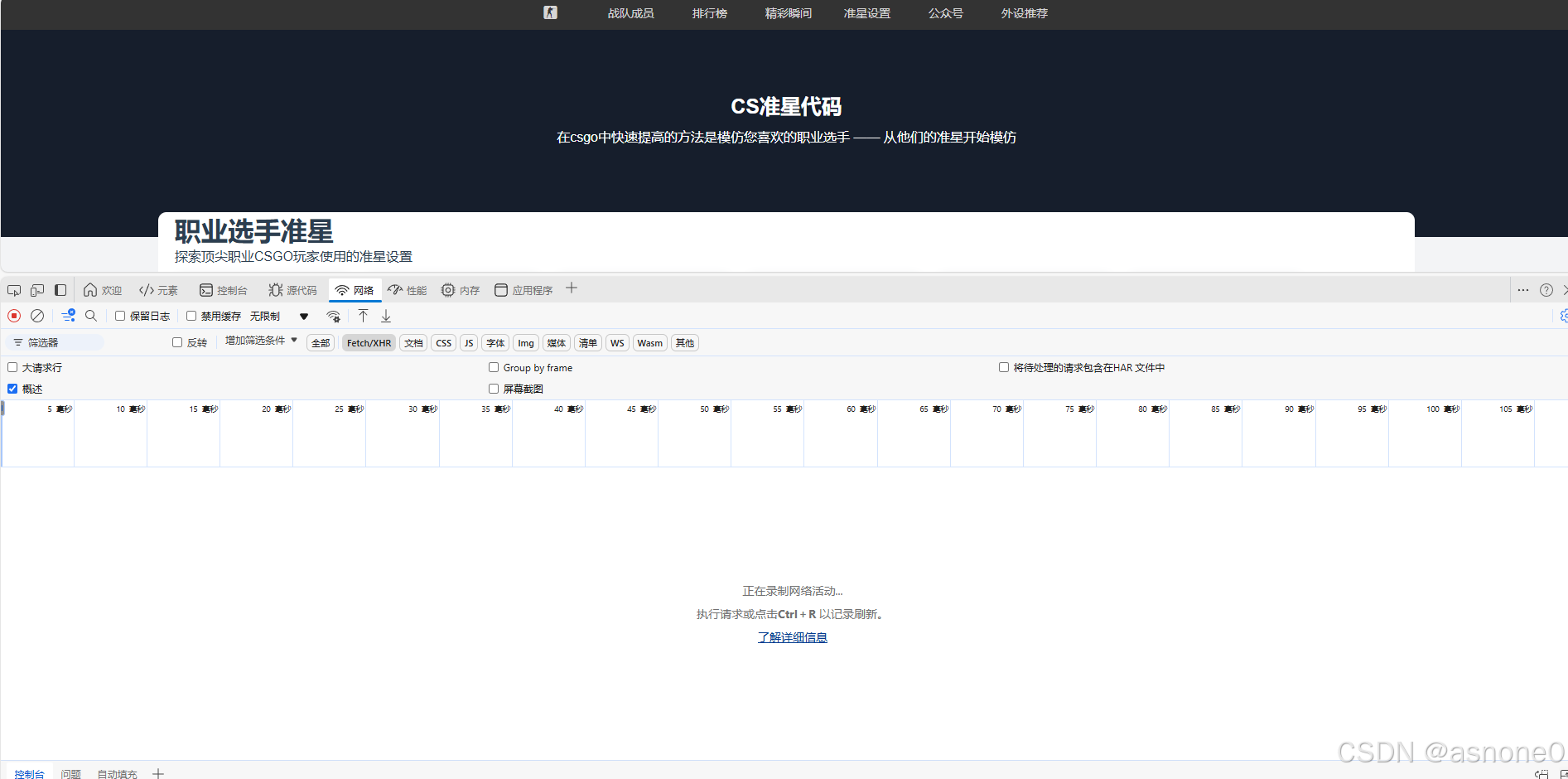Uncheck the 概述 overview checkbox
Image resolution: width=1568 pixels, height=779 pixels.
(12, 389)
